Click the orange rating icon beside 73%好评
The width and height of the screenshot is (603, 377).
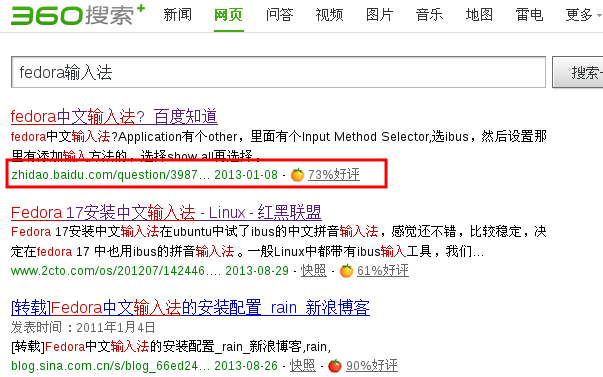(x=297, y=175)
